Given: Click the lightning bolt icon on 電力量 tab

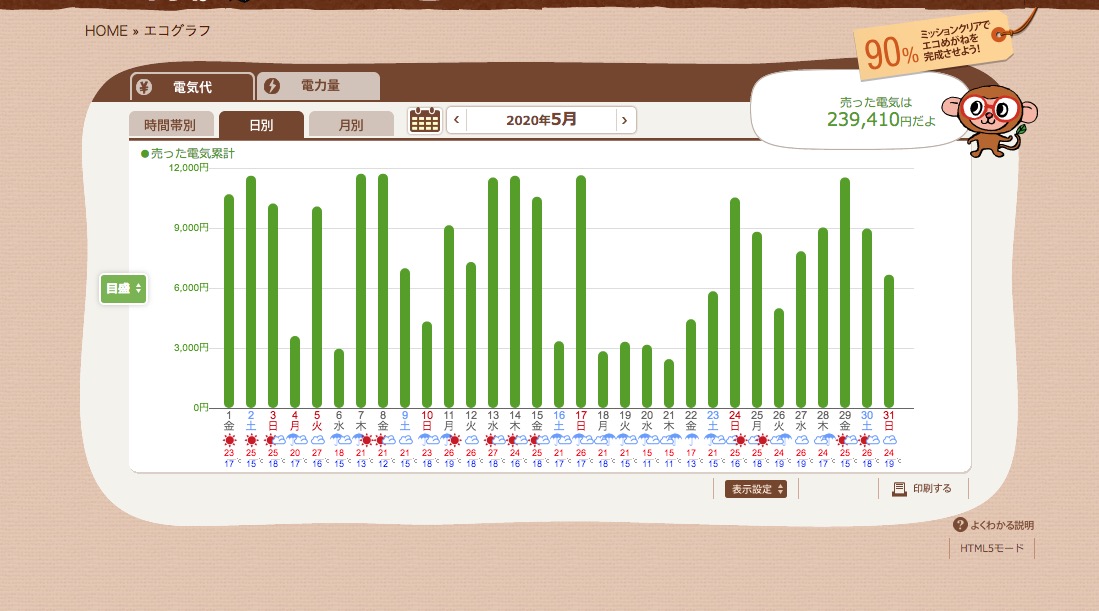Looking at the screenshot, I should pyautogui.click(x=271, y=87).
